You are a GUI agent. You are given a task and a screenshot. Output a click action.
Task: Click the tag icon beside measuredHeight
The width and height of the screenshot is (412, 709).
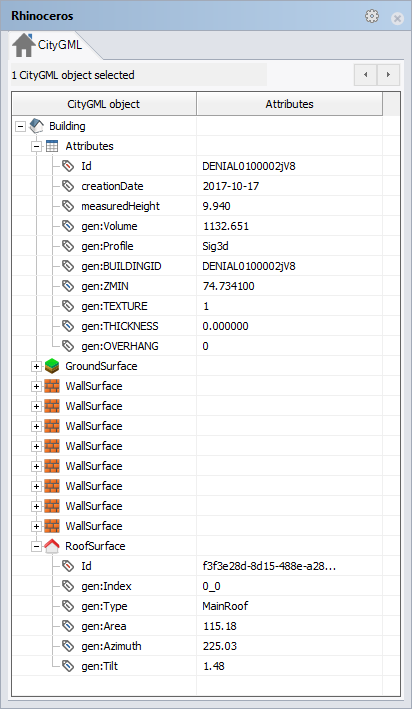(x=68, y=206)
